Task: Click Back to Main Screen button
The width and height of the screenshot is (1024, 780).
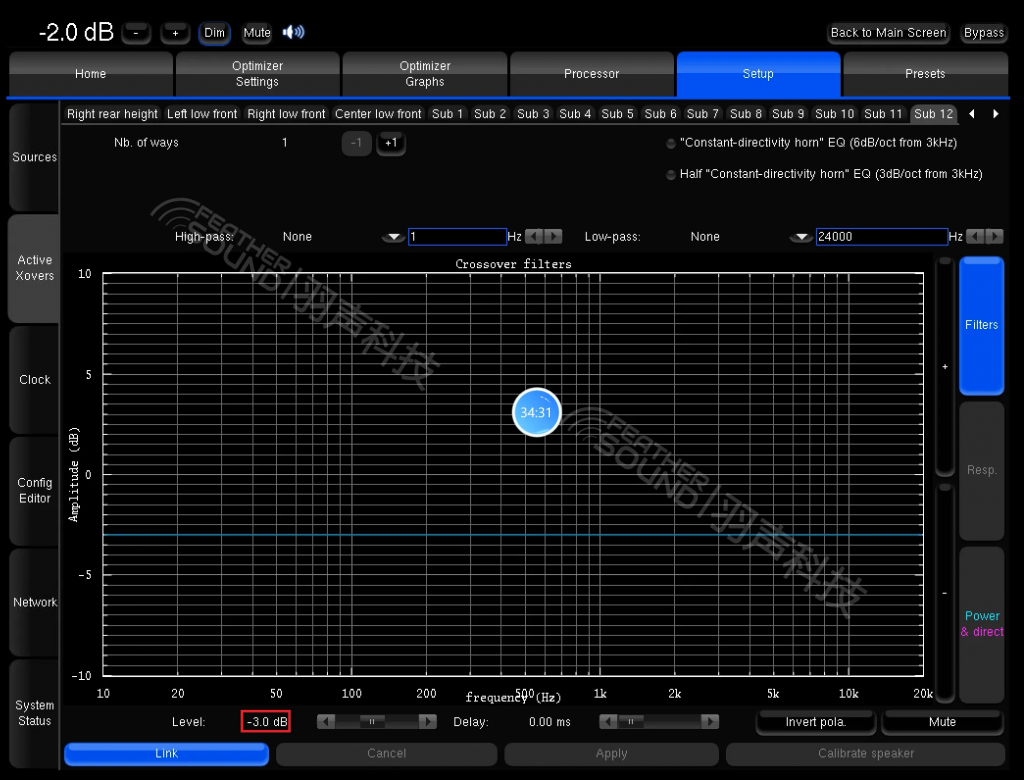Action: (x=888, y=33)
